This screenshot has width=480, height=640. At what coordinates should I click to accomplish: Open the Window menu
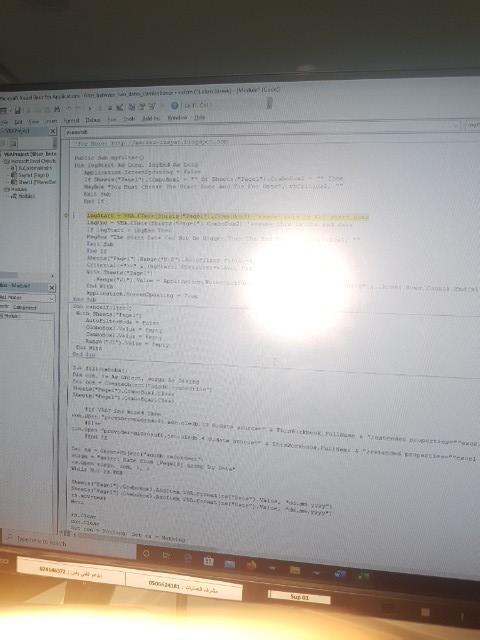coord(178,118)
